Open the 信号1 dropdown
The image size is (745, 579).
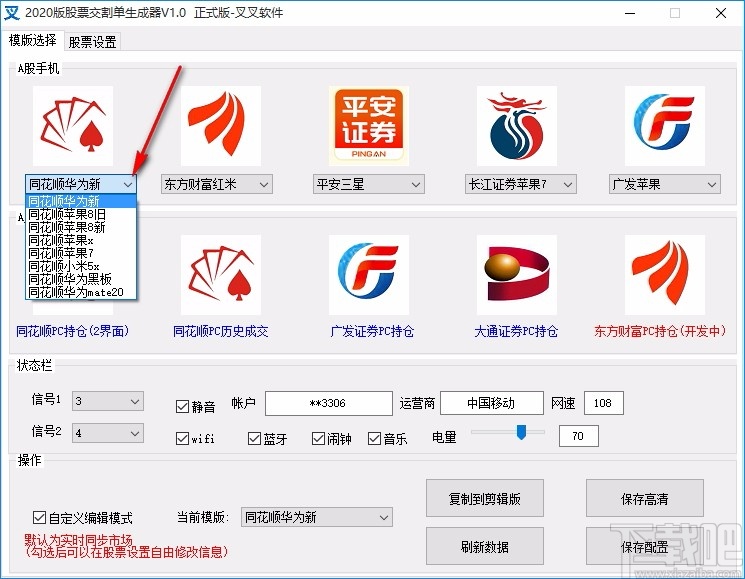tap(108, 401)
